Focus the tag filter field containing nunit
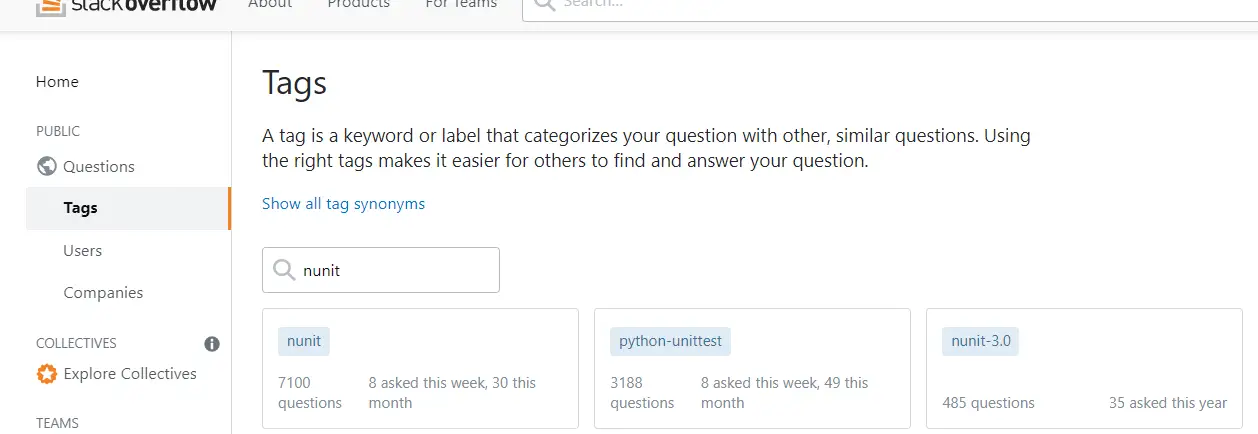 click(x=381, y=270)
